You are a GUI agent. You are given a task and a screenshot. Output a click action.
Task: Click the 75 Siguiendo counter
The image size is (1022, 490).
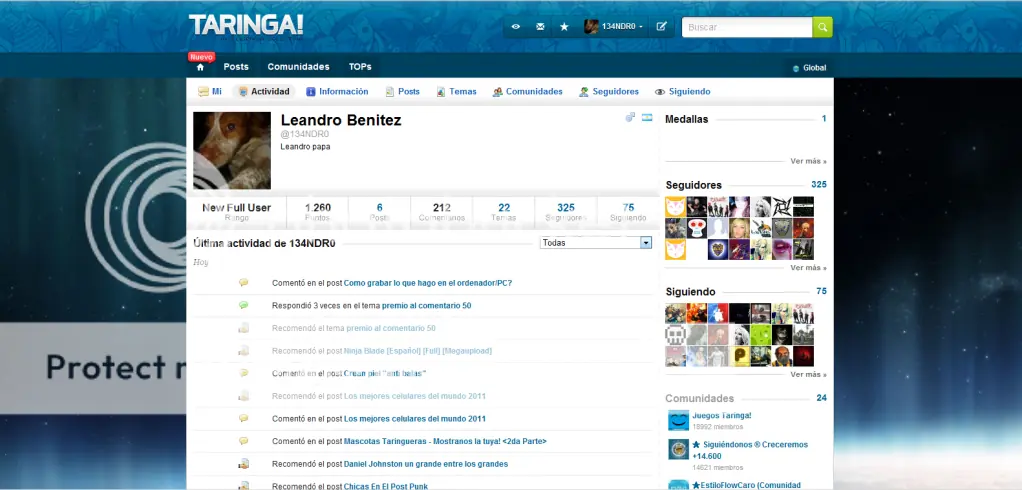pos(628,212)
